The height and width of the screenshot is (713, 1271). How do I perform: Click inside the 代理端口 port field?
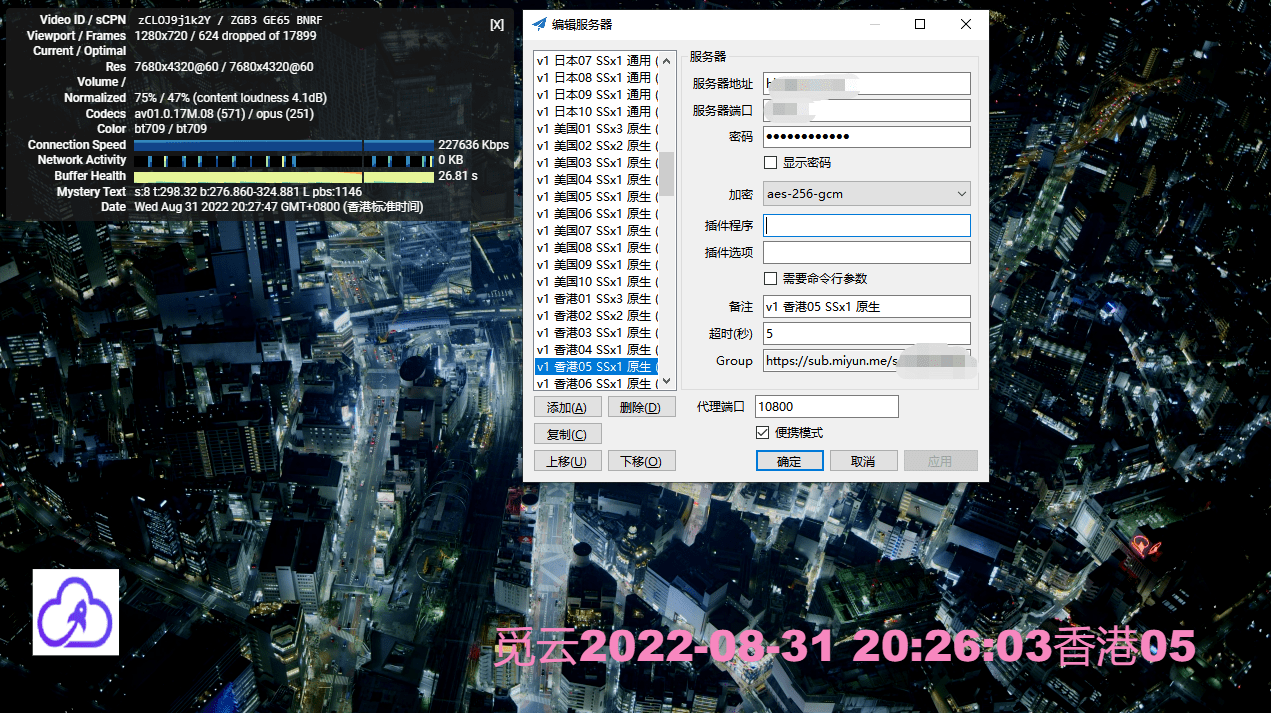click(x=825, y=406)
